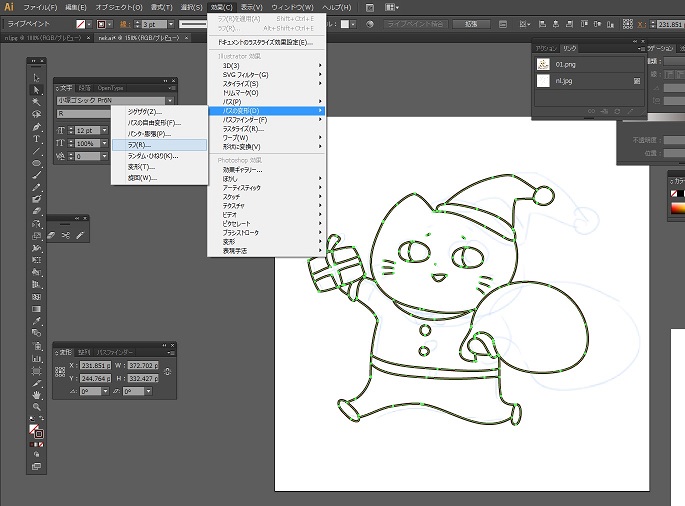685x506 pixels.
Task: Open the font family dropdown
Action: pyautogui.click(x=170, y=101)
